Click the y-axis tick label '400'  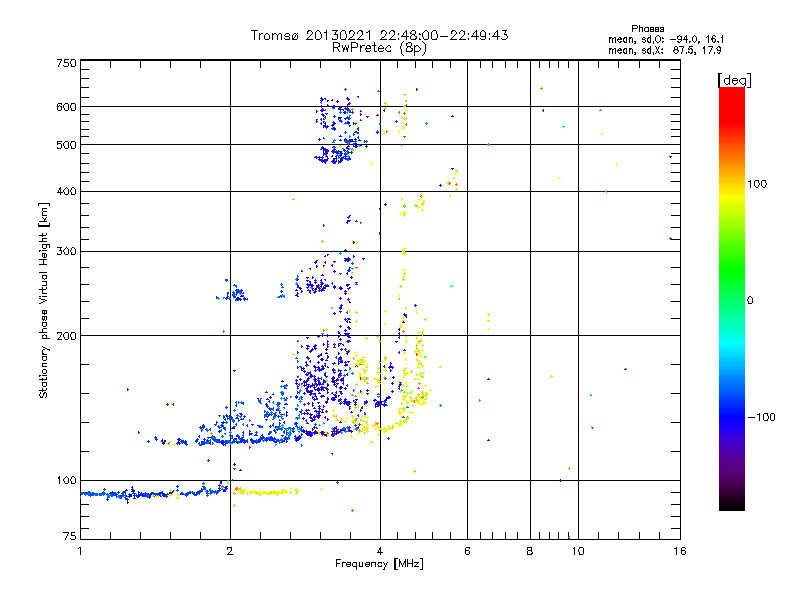66,192
